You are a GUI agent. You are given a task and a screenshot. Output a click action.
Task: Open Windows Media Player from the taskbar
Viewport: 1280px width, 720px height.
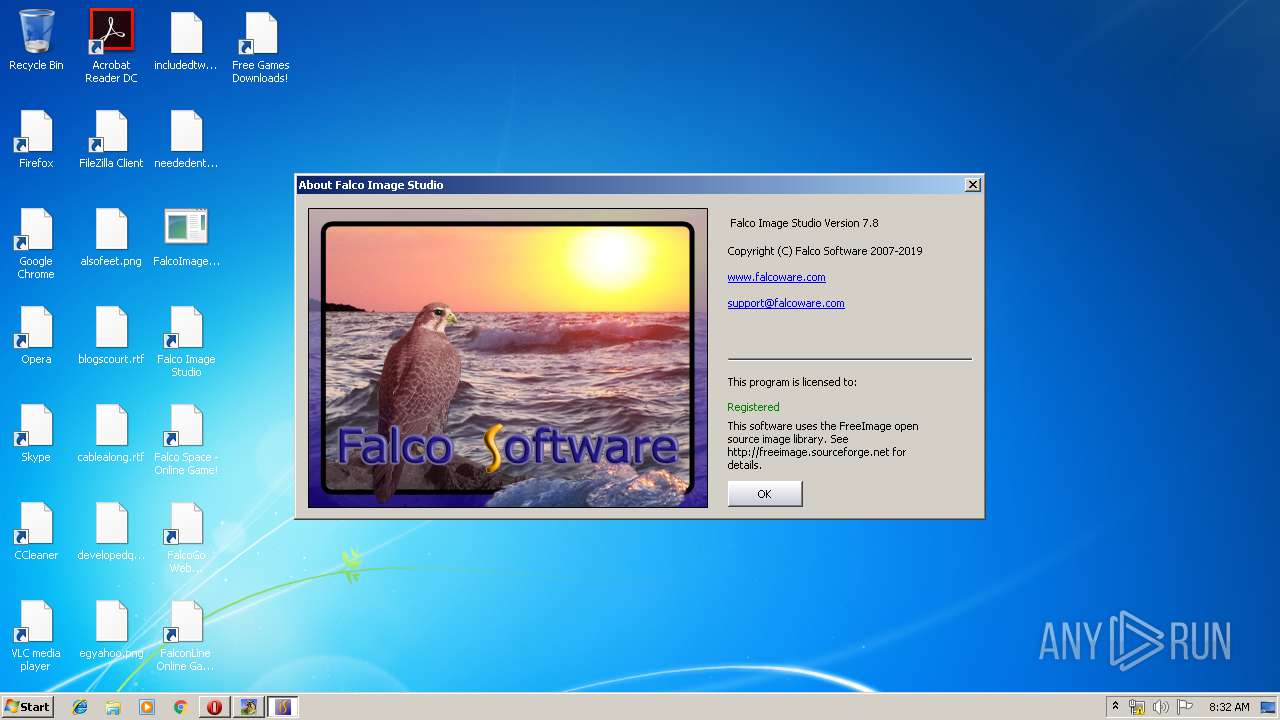coord(147,707)
